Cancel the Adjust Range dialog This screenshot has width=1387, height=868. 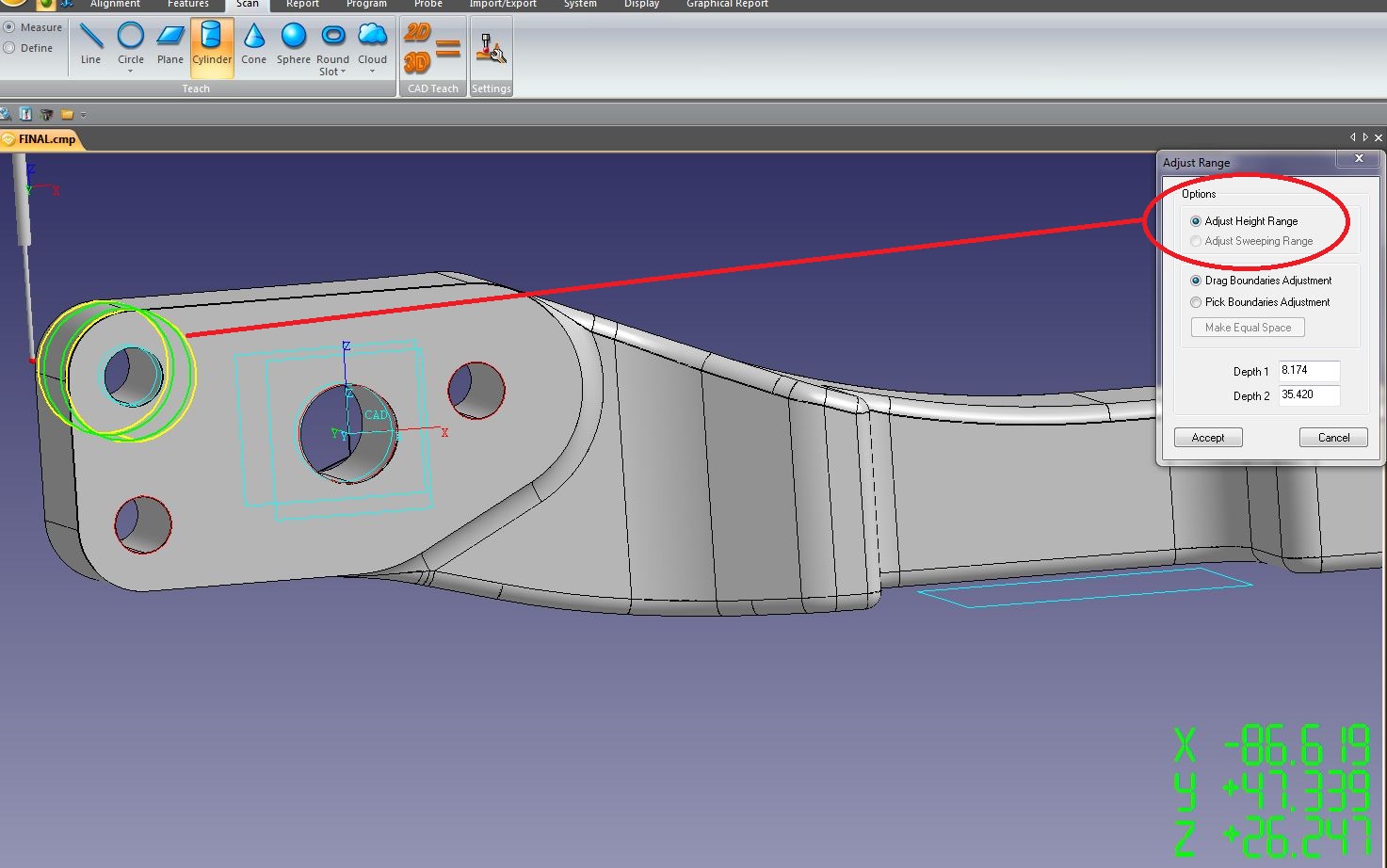[x=1333, y=438]
